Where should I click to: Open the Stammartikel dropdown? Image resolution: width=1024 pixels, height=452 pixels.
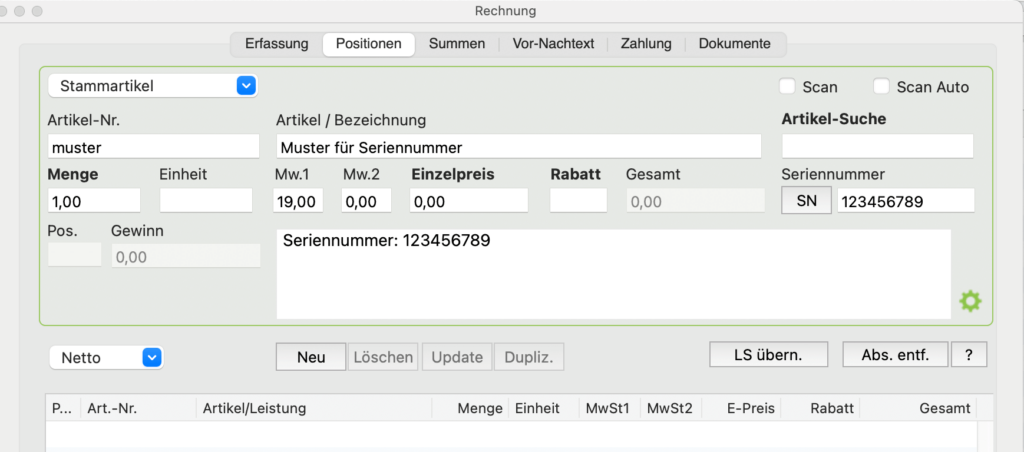tap(153, 86)
